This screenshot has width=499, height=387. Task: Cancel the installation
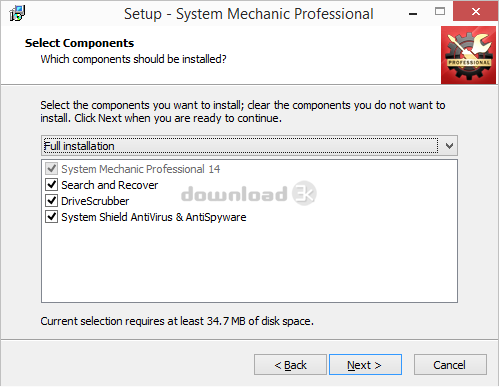[450, 365]
